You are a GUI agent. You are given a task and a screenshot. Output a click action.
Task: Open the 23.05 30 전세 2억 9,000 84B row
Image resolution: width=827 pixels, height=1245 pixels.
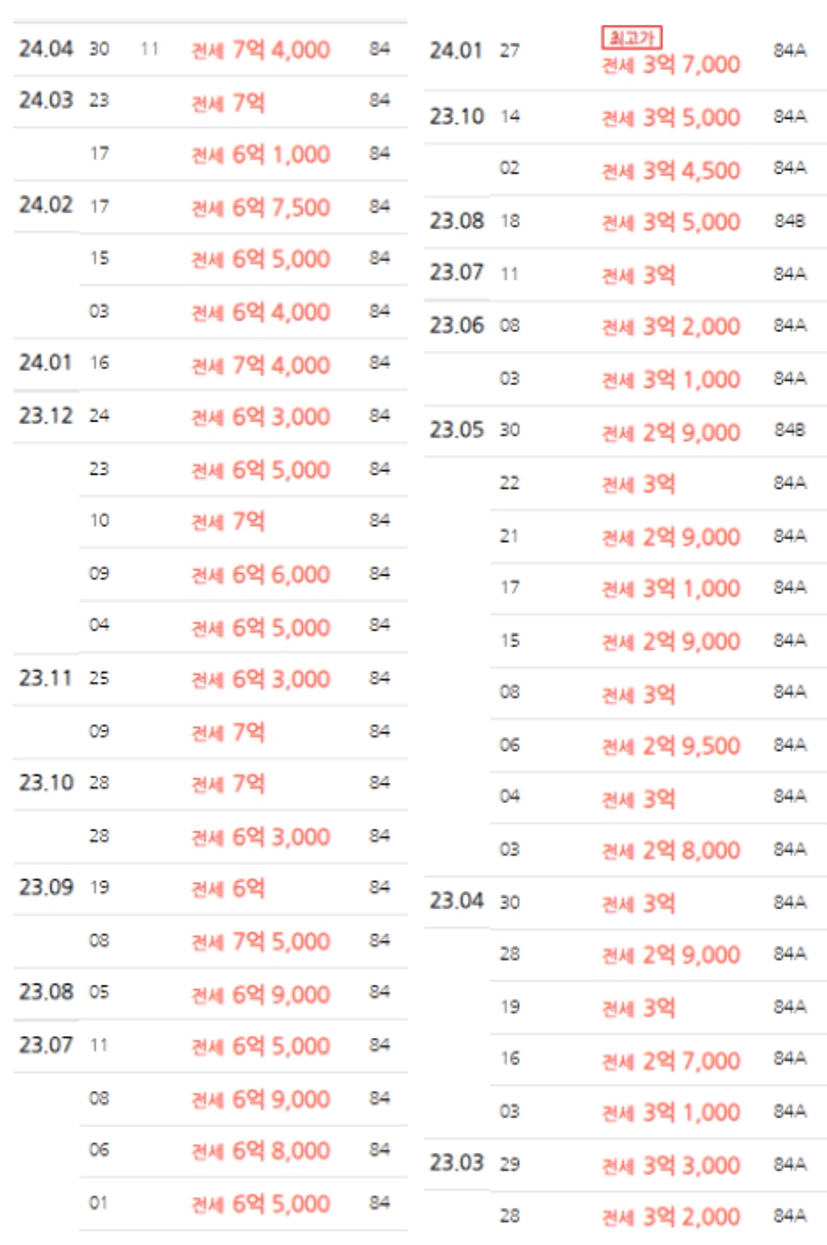625,432
